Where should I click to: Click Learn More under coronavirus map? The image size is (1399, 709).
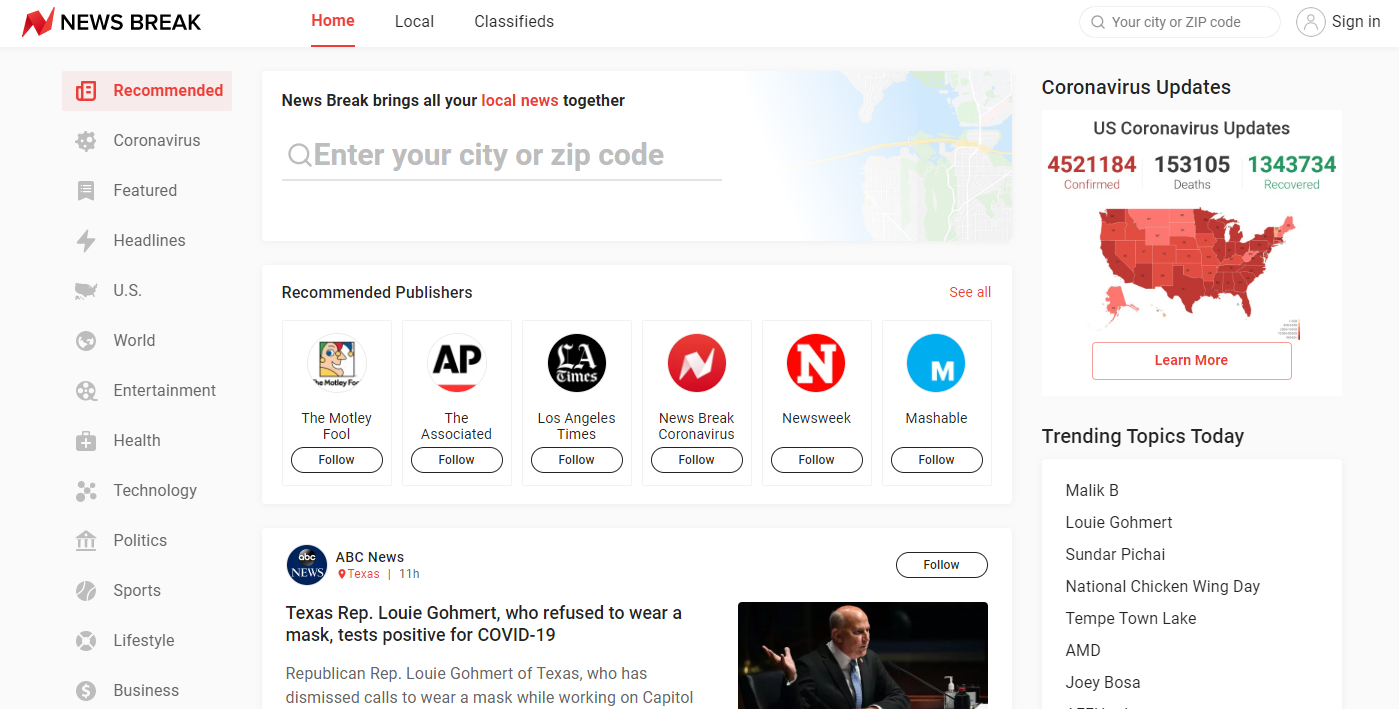[1192, 361]
